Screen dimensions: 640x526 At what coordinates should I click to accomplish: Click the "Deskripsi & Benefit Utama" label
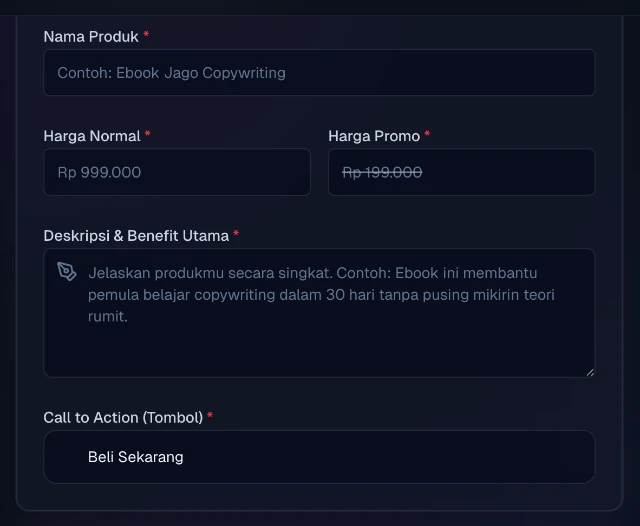coord(136,236)
